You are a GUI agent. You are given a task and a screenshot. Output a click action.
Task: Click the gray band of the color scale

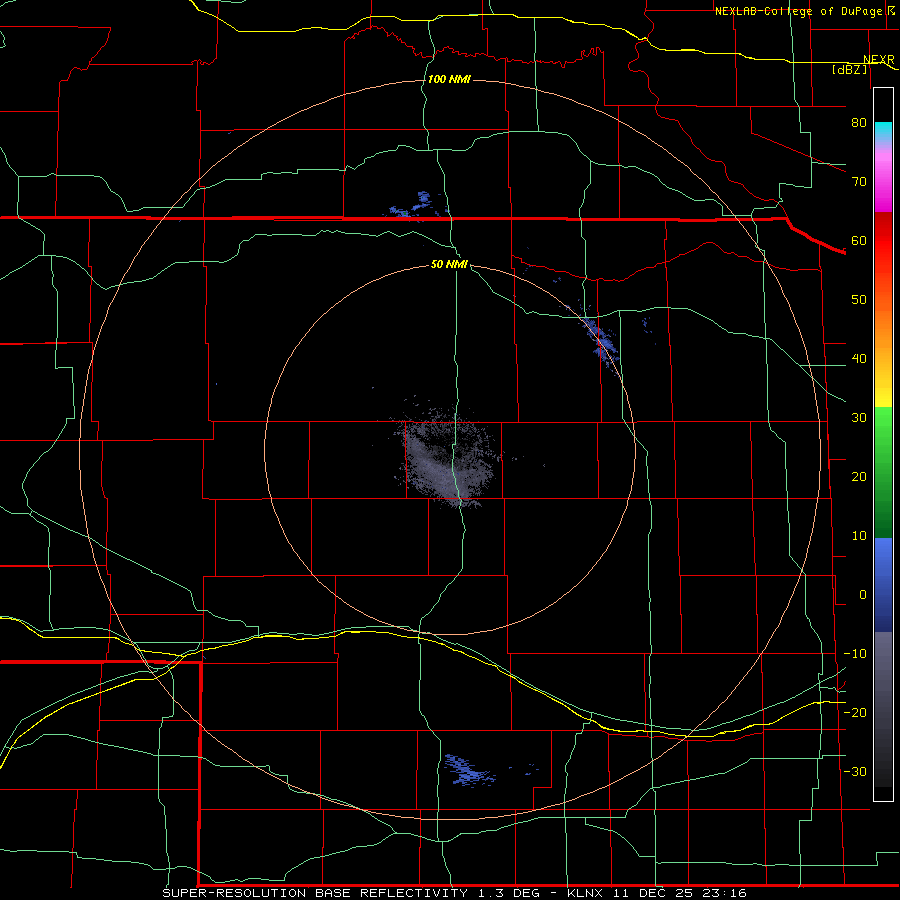(x=883, y=709)
